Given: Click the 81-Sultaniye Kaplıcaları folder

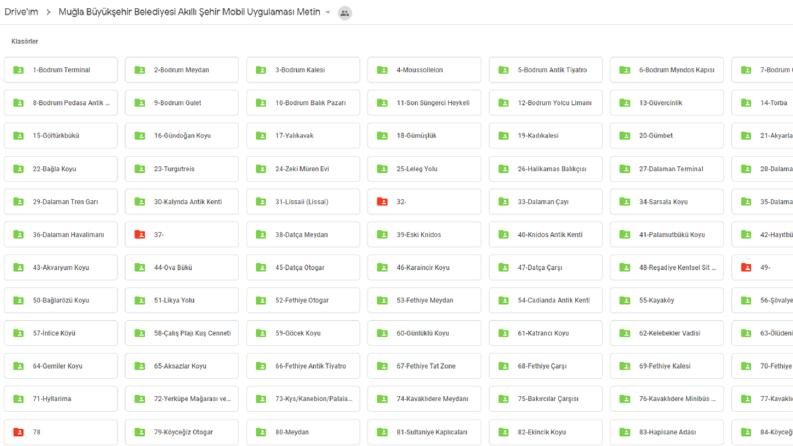Looking at the screenshot, I should [x=424, y=432].
